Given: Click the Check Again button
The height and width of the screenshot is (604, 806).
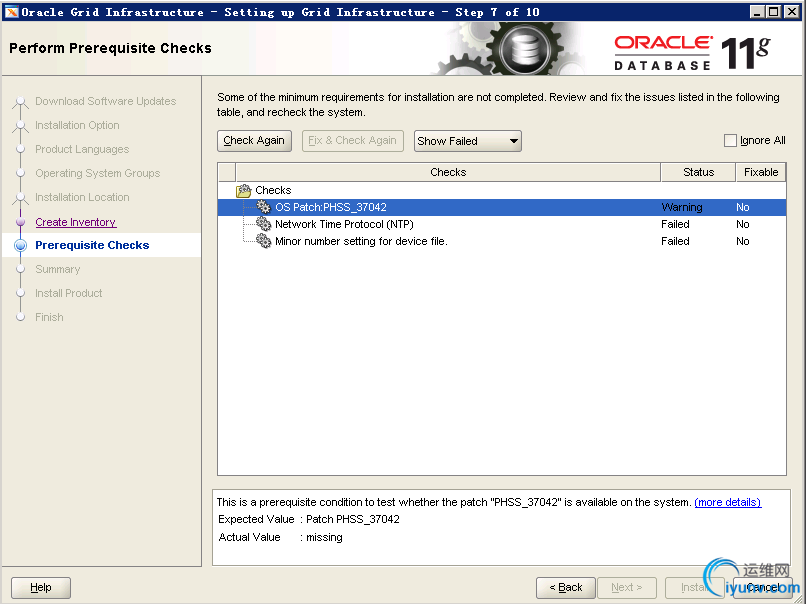Looking at the screenshot, I should click(254, 140).
